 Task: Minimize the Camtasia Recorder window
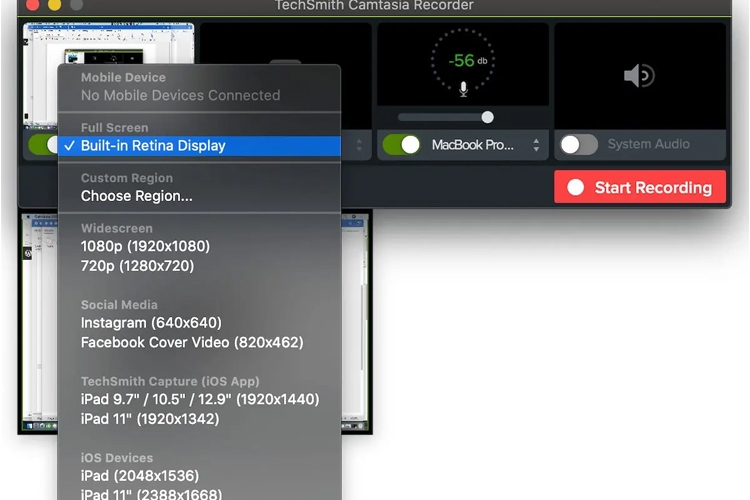[x=55, y=4]
